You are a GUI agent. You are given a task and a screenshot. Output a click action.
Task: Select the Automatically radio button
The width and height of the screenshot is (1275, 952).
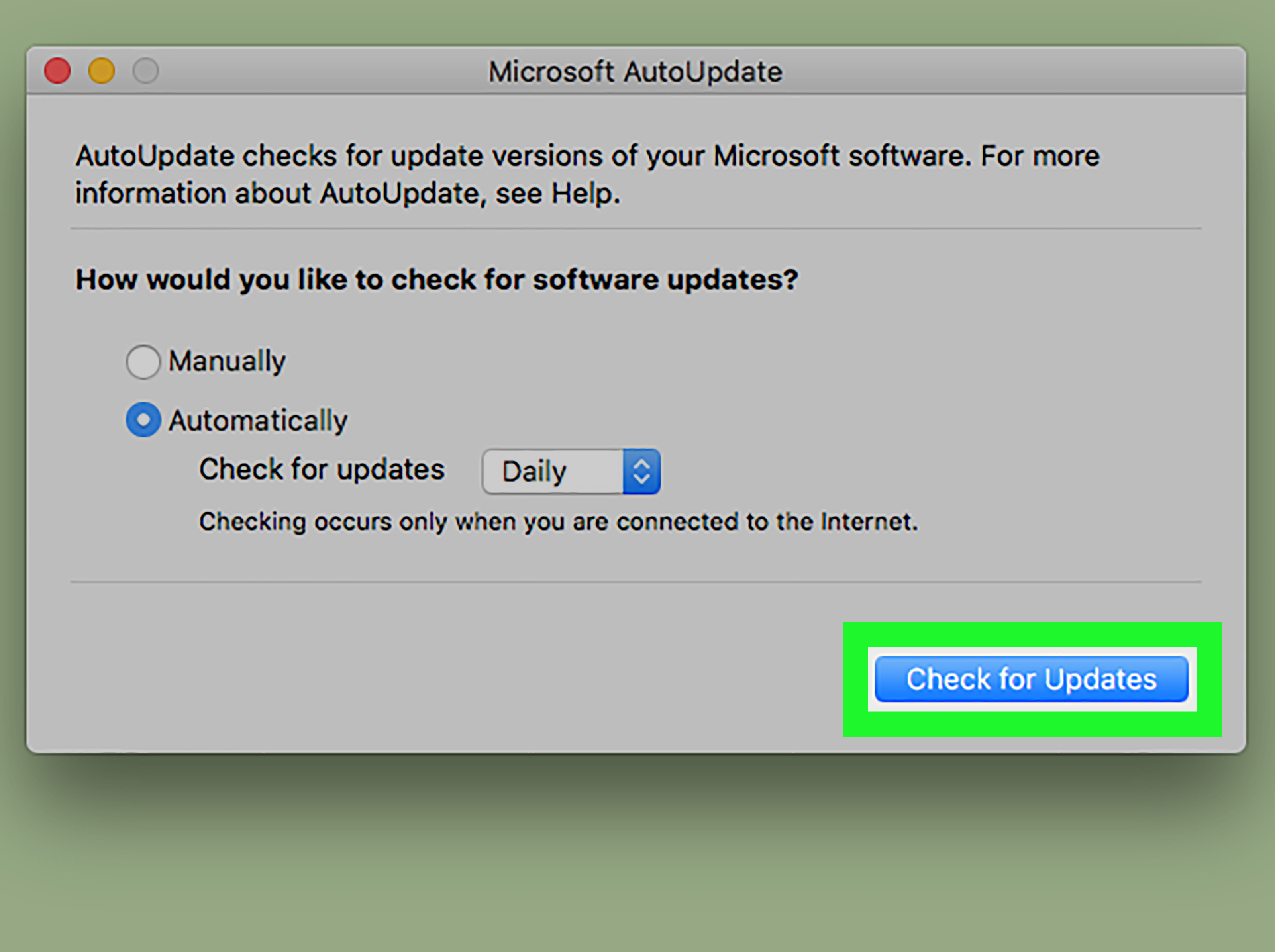[x=143, y=419]
